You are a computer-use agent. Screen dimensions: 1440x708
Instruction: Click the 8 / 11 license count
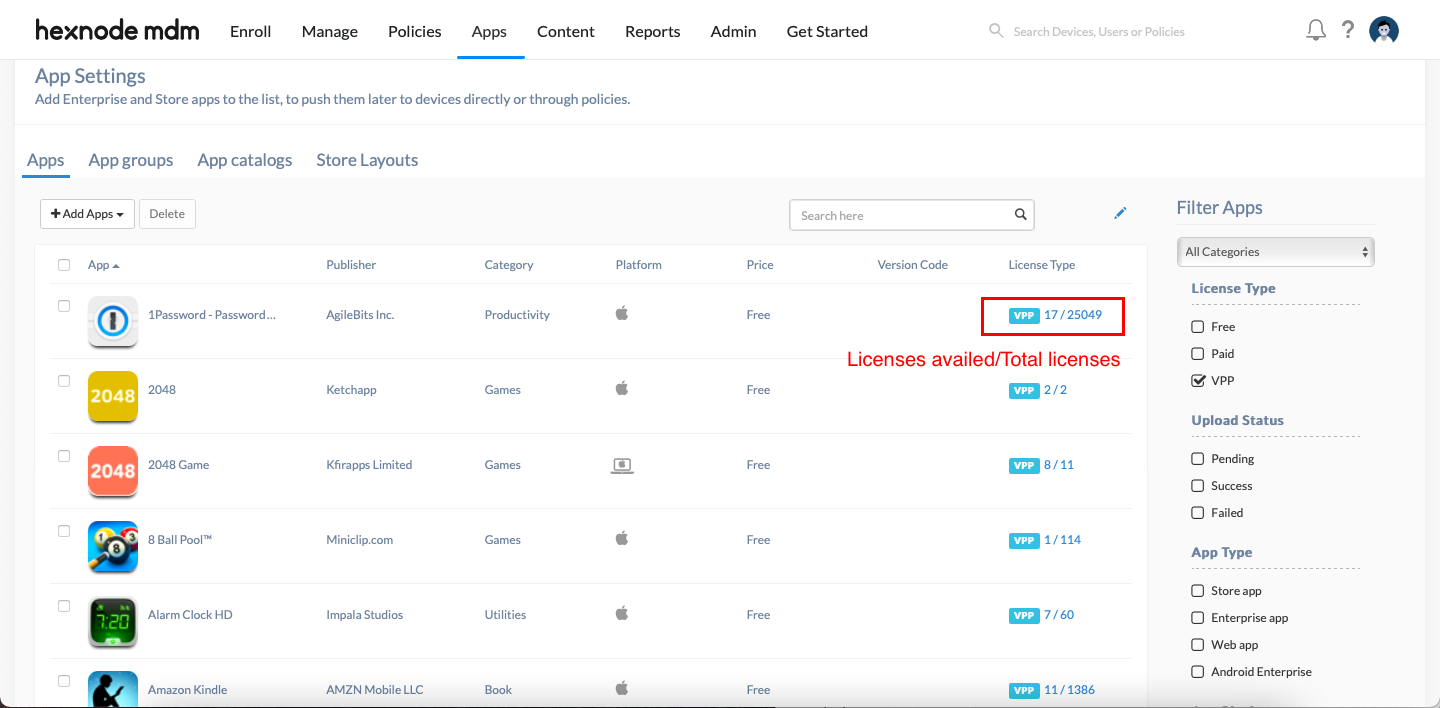[x=1059, y=465]
